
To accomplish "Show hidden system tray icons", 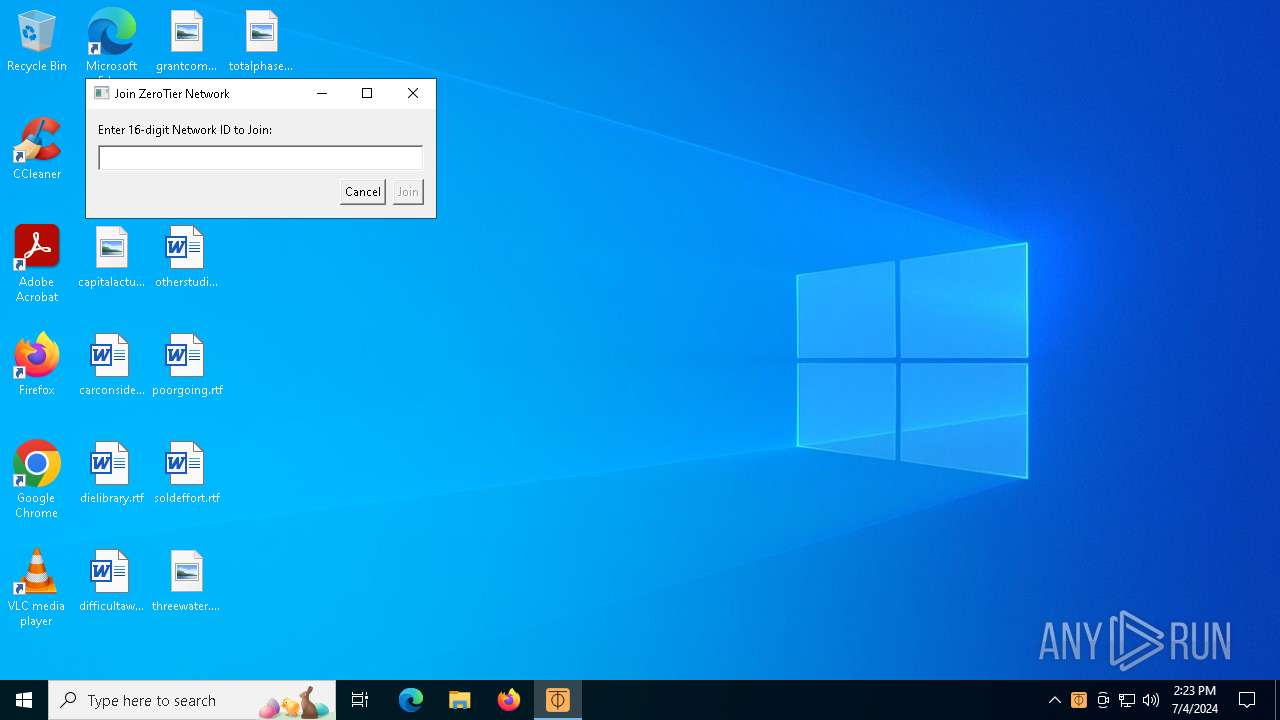I will [x=1054, y=700].
